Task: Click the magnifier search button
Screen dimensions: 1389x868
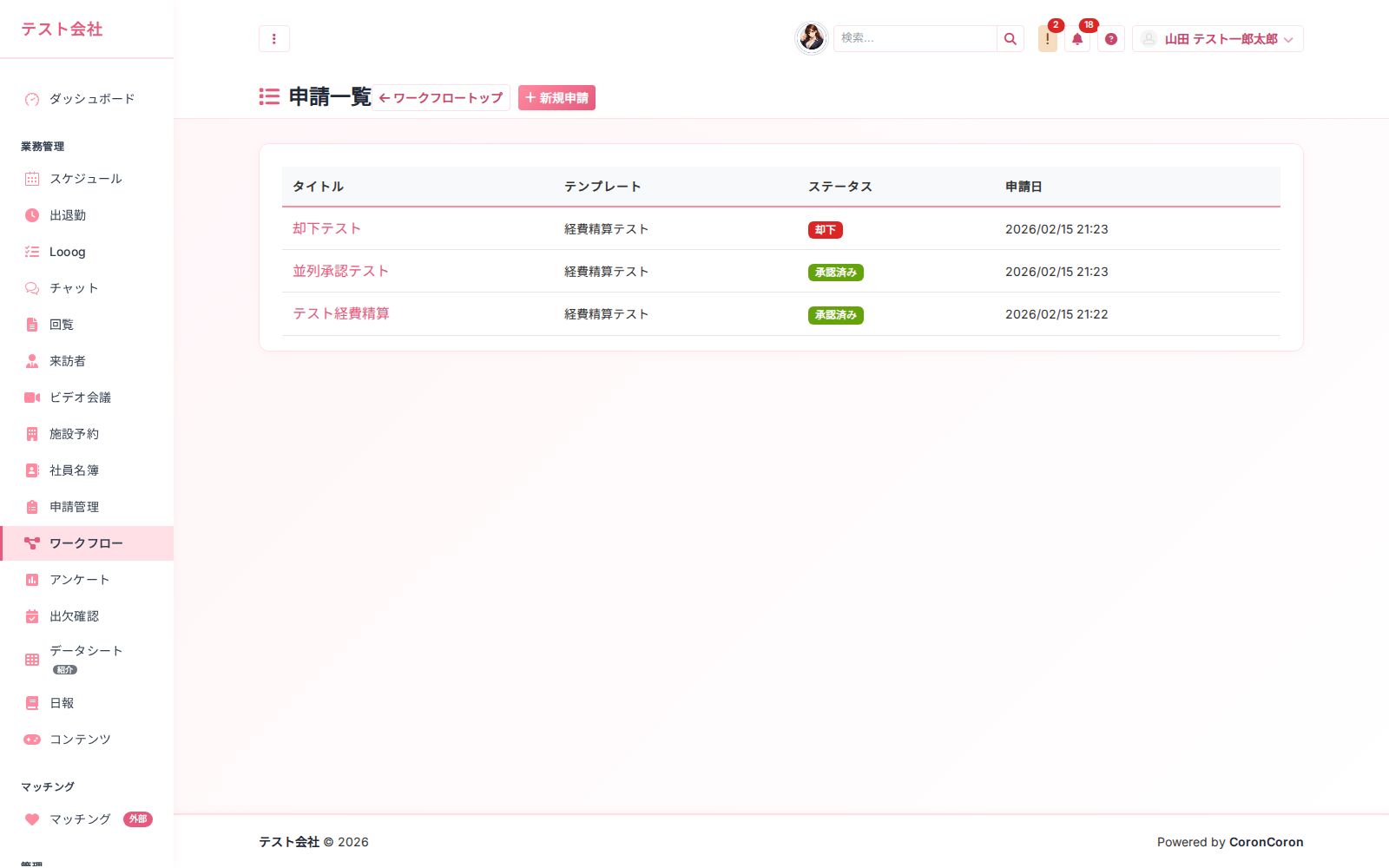Action: (1010, 39)
